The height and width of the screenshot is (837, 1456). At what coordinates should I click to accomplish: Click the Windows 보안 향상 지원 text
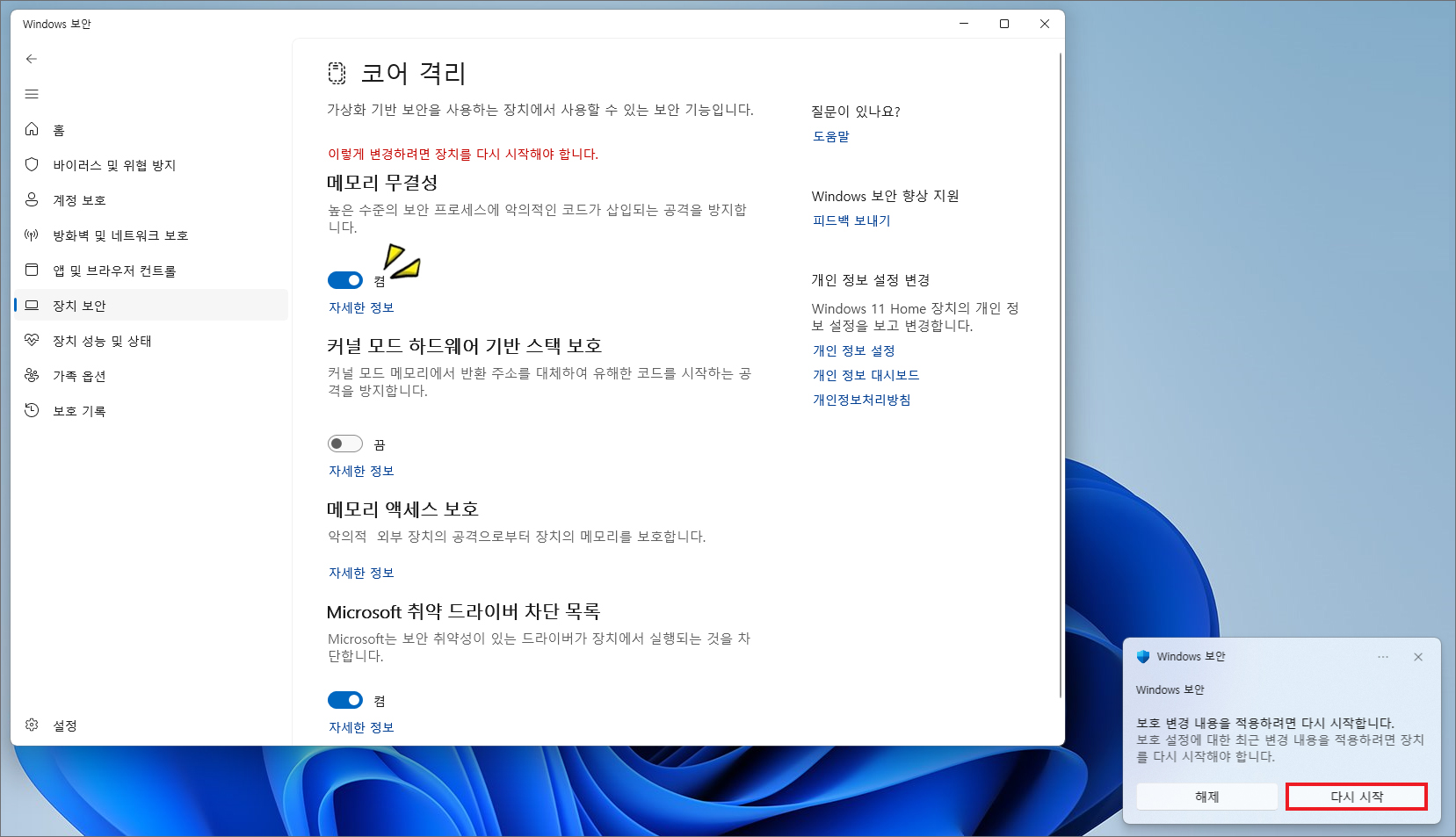point(885,196)
